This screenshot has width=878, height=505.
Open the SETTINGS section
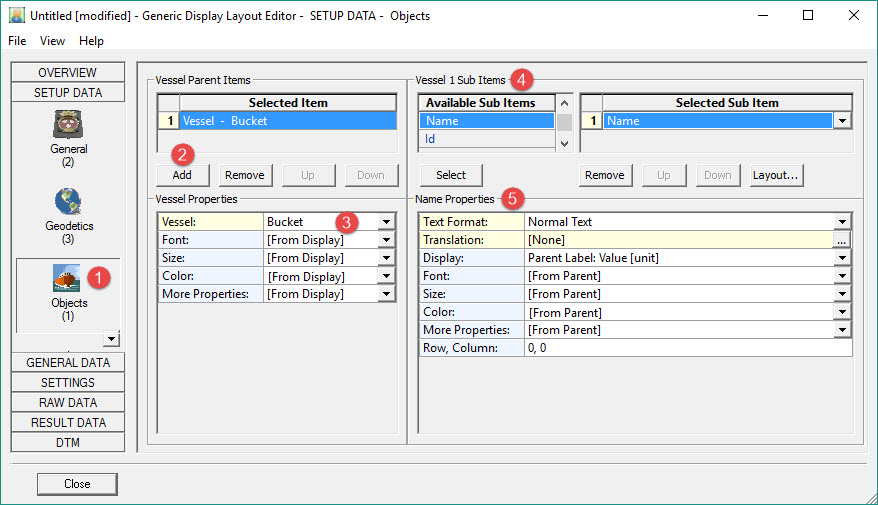tap(68, 382)
